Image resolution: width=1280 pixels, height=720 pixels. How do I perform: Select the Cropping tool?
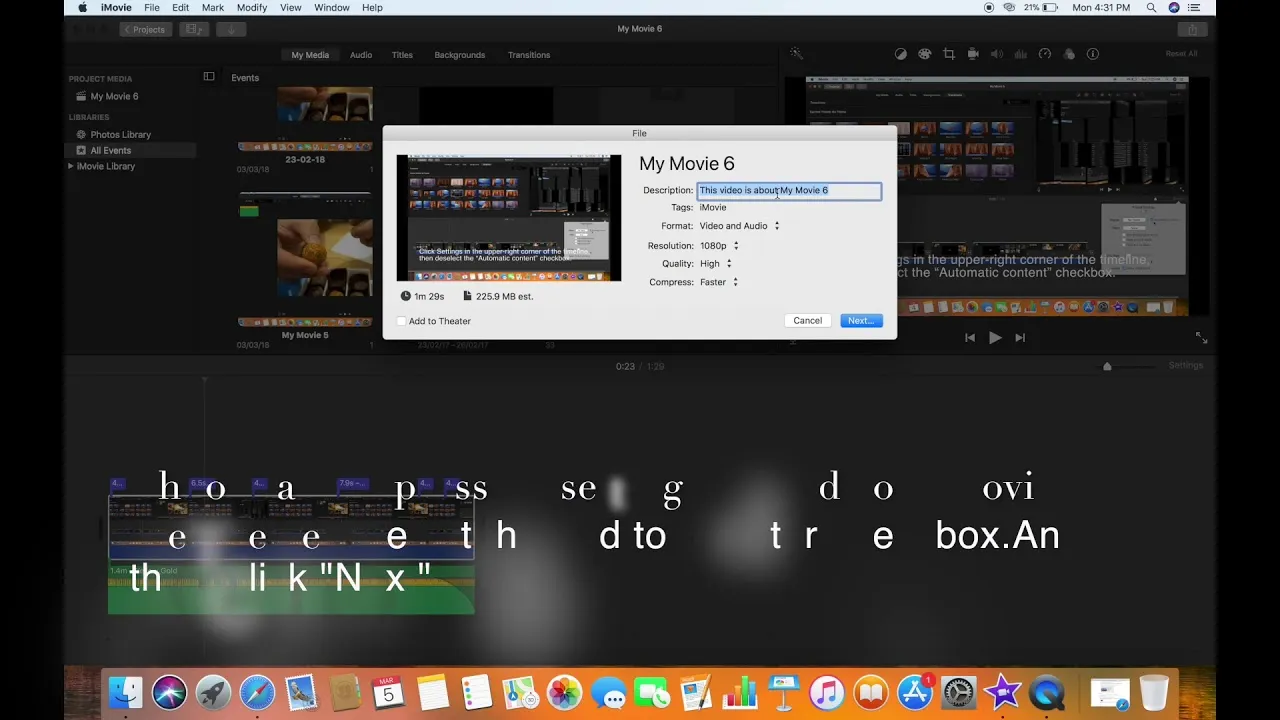(949, 54)
